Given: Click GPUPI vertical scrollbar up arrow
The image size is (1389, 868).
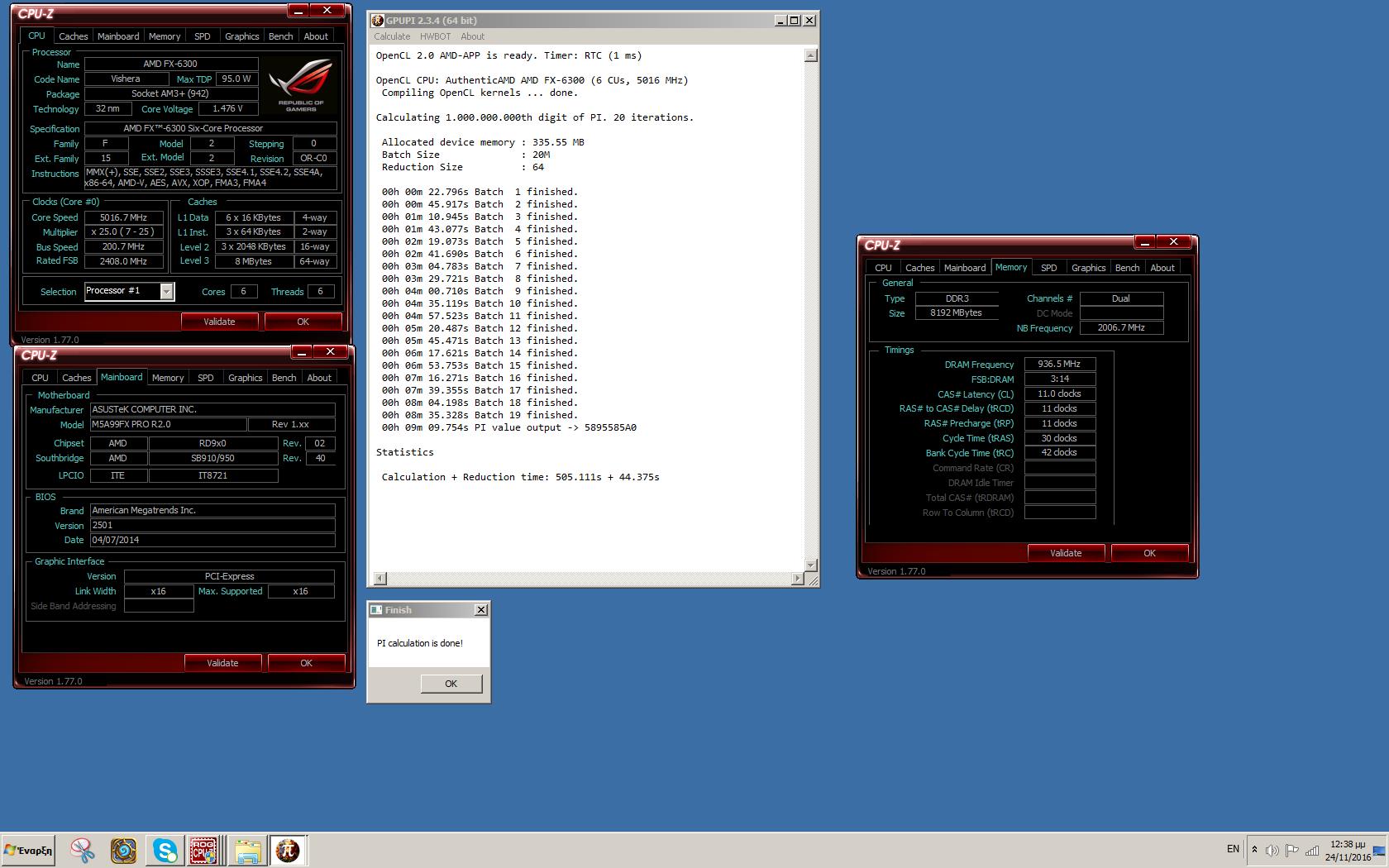Looking at the screenshot, I should click(811, 55).
